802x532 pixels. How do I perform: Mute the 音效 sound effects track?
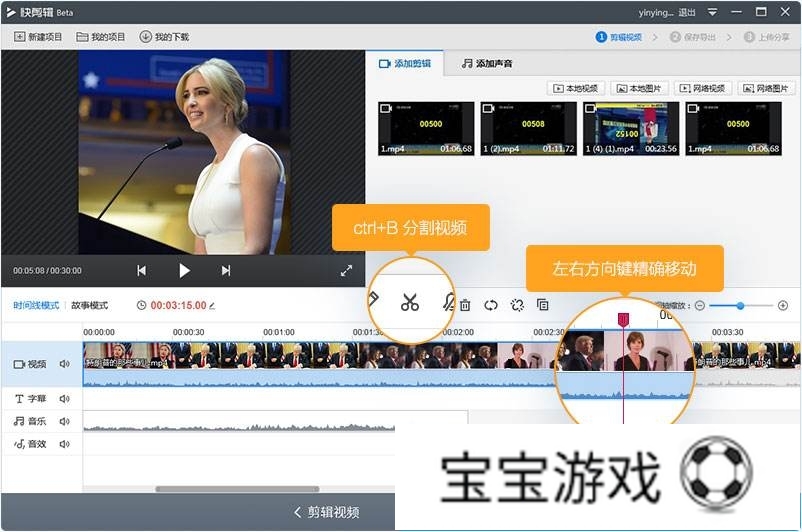point(64,444)
